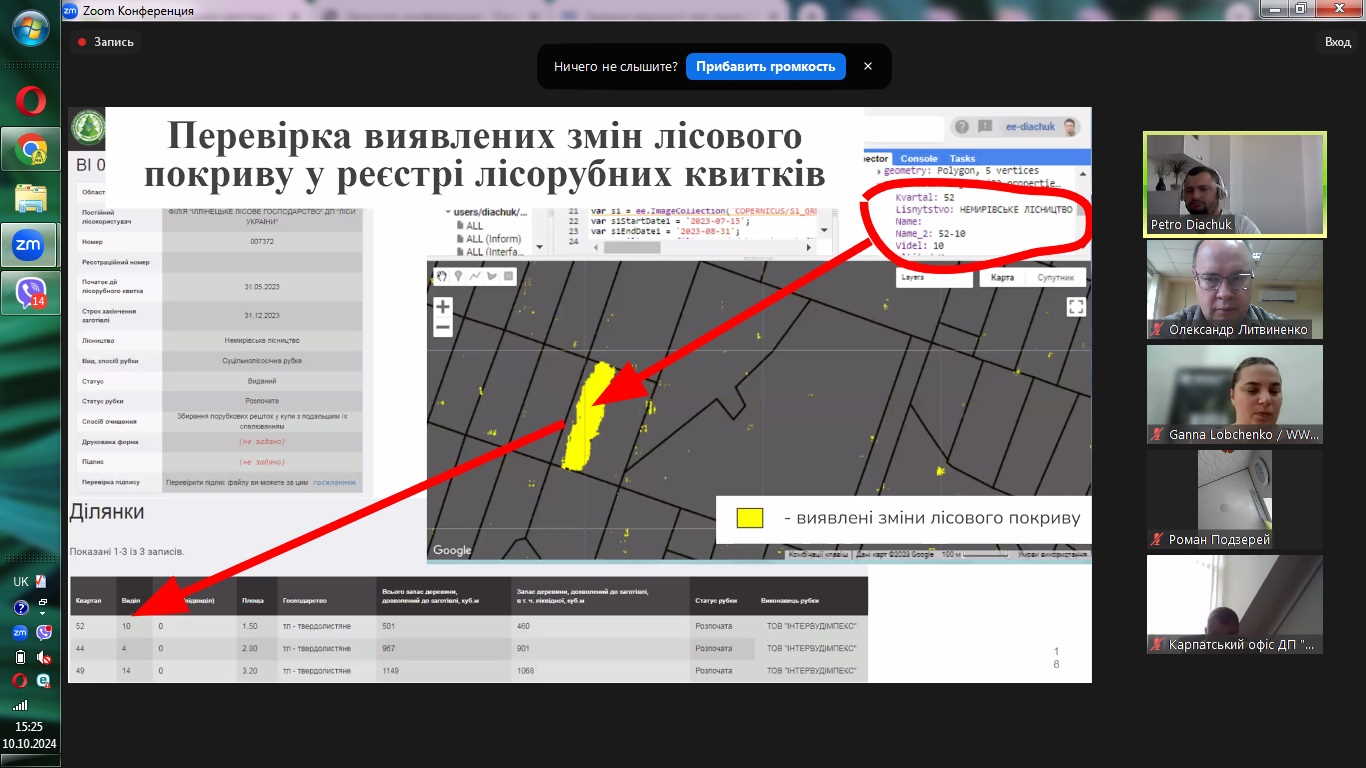Select Роман Подзерей's video thumbnail
This screenshot has height=768, width=1366.
(x=1235, y=499)
